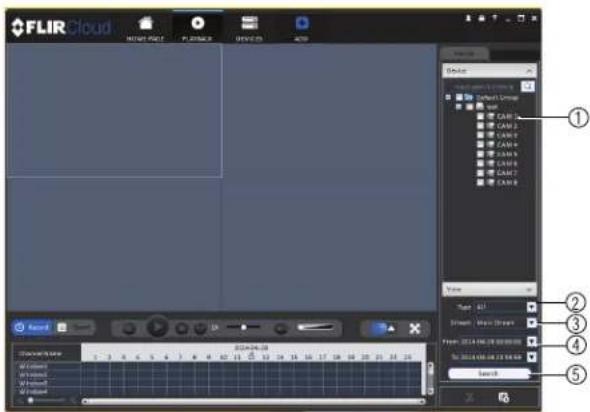This screenshot has width=590, height=412.
Task: Collapse the Default Group tree node
Action: (448, 97)
